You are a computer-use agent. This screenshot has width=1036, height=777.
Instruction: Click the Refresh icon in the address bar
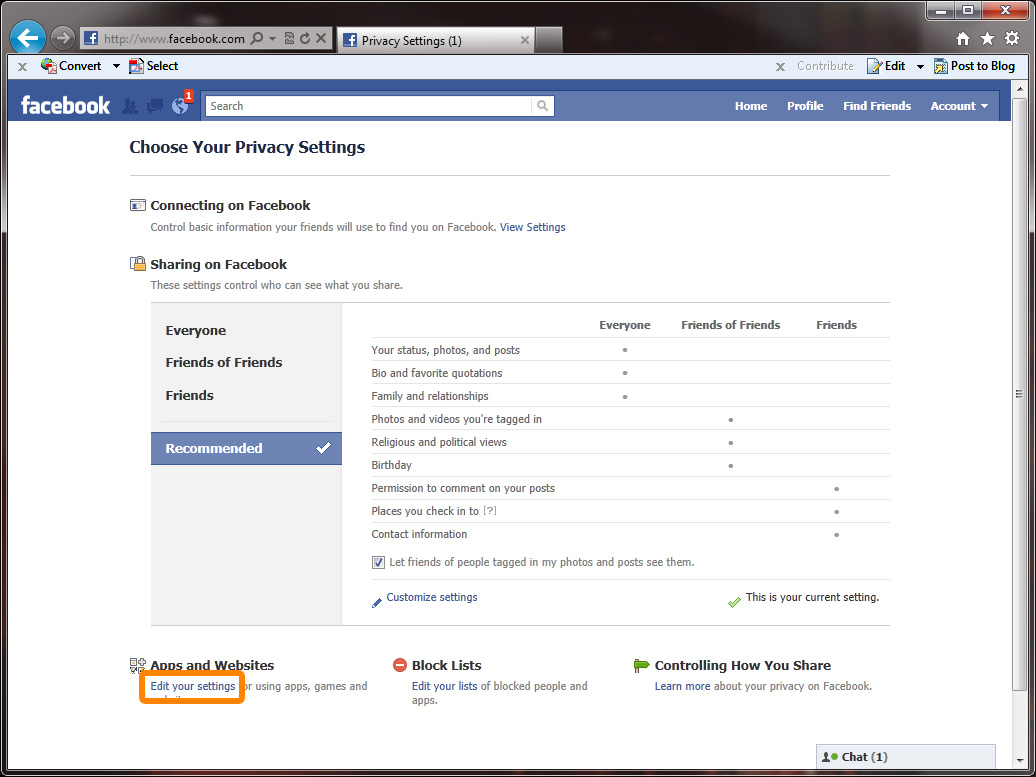click(x=305, y=38)
